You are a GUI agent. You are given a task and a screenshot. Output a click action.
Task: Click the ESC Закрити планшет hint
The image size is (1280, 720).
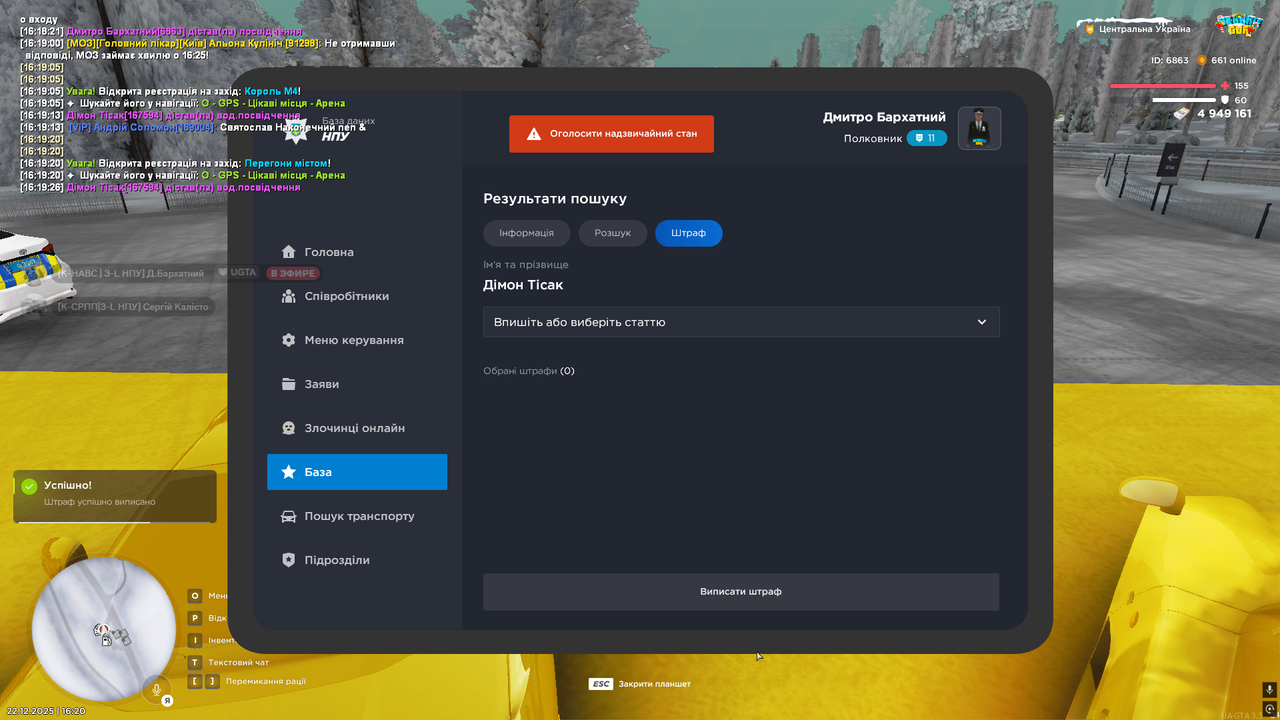pos(640,684)
